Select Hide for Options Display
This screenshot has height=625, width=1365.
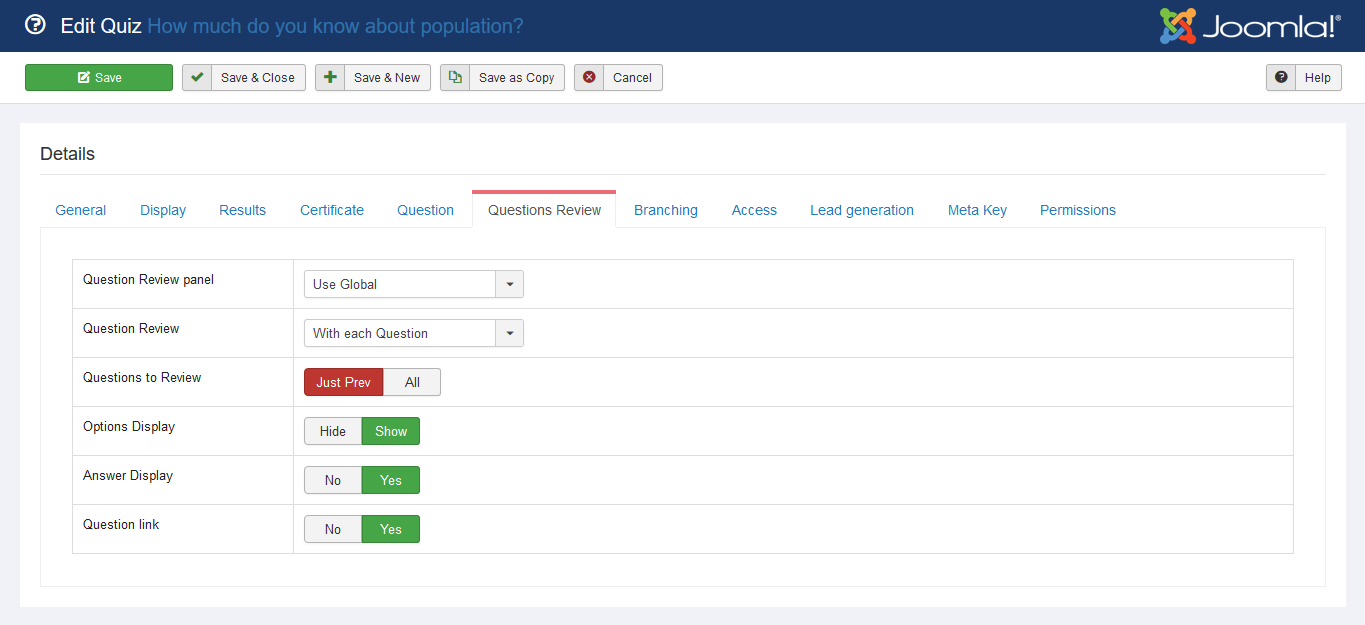click(333, 431)
